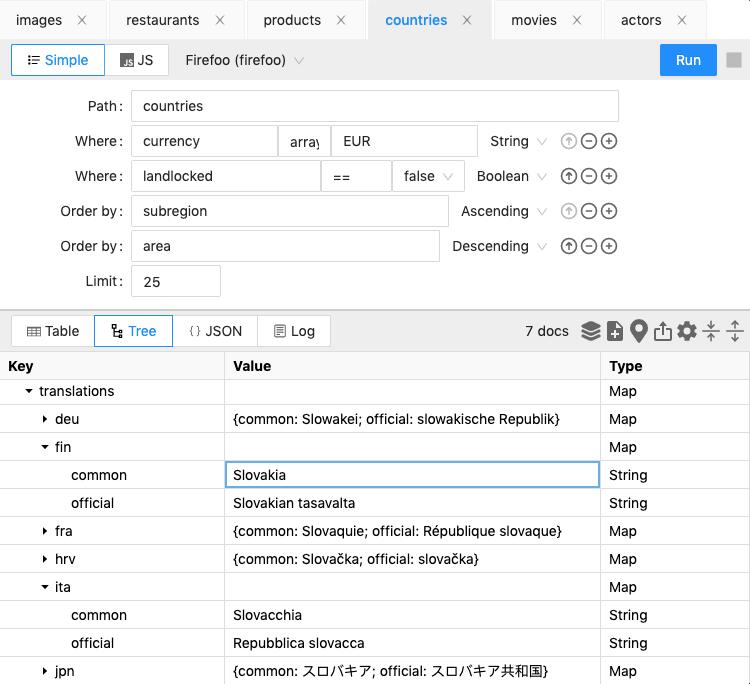The image size is (750, 684).
Task: Remove the landlocked where clause
Action: pyautogui.click(x=588, y=176)
